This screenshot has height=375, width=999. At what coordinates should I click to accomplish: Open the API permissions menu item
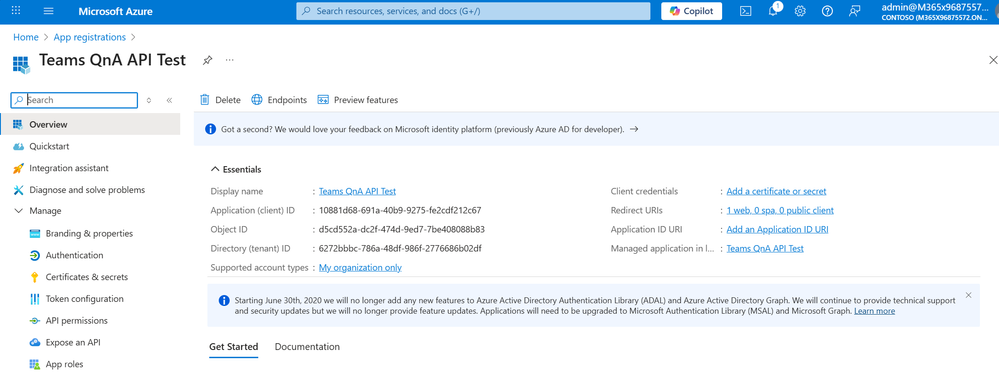[x=76, y=320]
